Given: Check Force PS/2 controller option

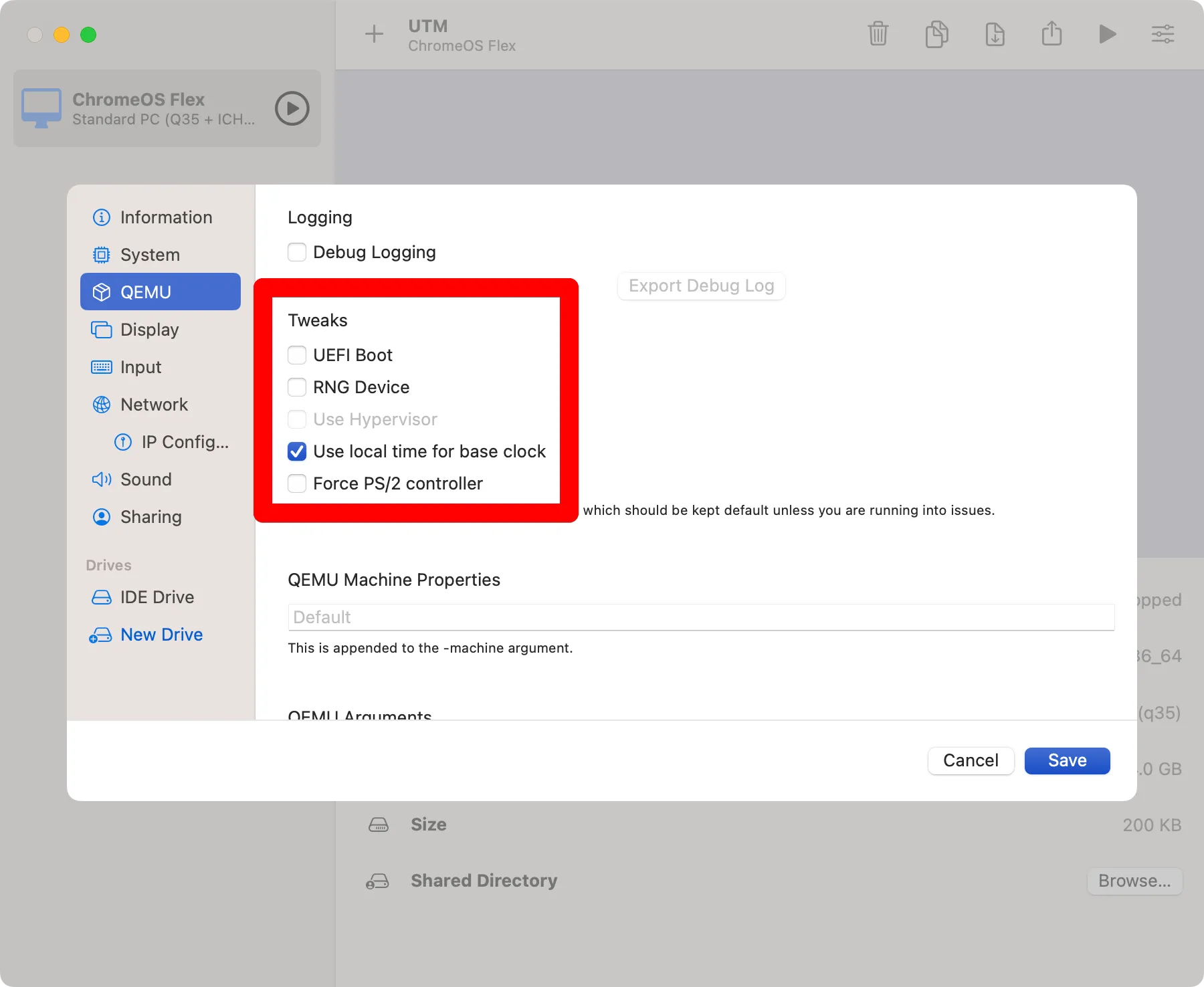Looking at the screenshot, I should click(x=297, y=483).
